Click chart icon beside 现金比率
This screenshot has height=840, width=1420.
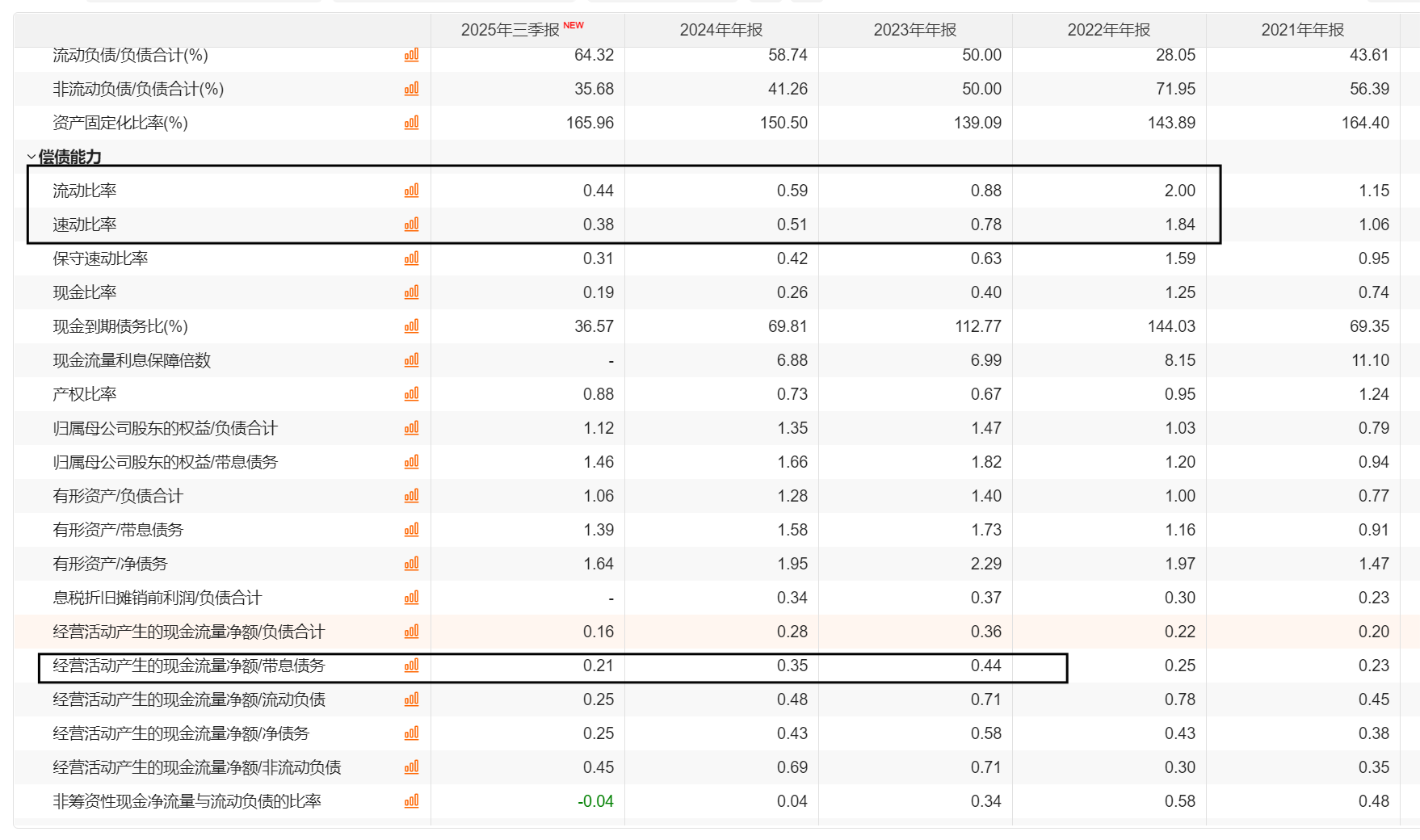point(411,292)
